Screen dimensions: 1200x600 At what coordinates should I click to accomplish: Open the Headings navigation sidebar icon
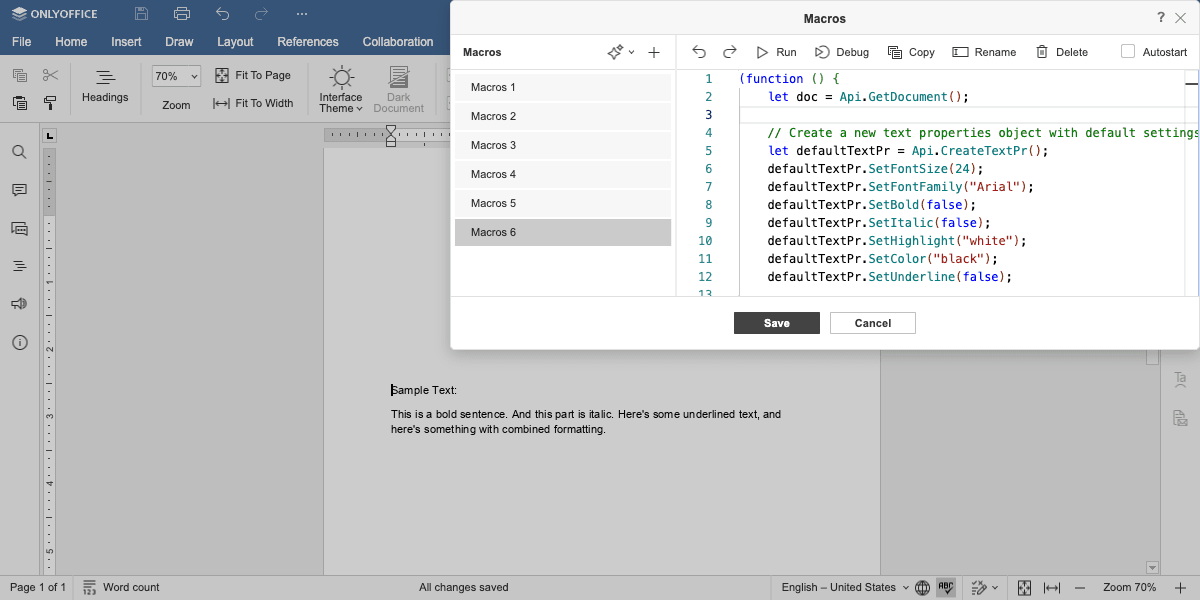coord(19,266)
